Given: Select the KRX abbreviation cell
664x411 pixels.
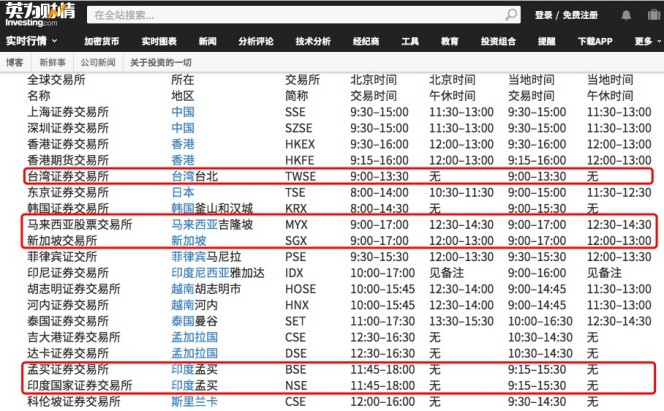Looking at the screenshot, I should point(296,208).
